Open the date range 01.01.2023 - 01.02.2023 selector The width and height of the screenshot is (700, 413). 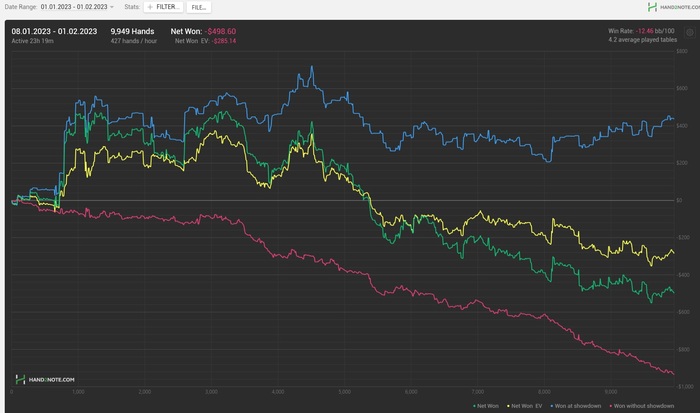point(76,7)
